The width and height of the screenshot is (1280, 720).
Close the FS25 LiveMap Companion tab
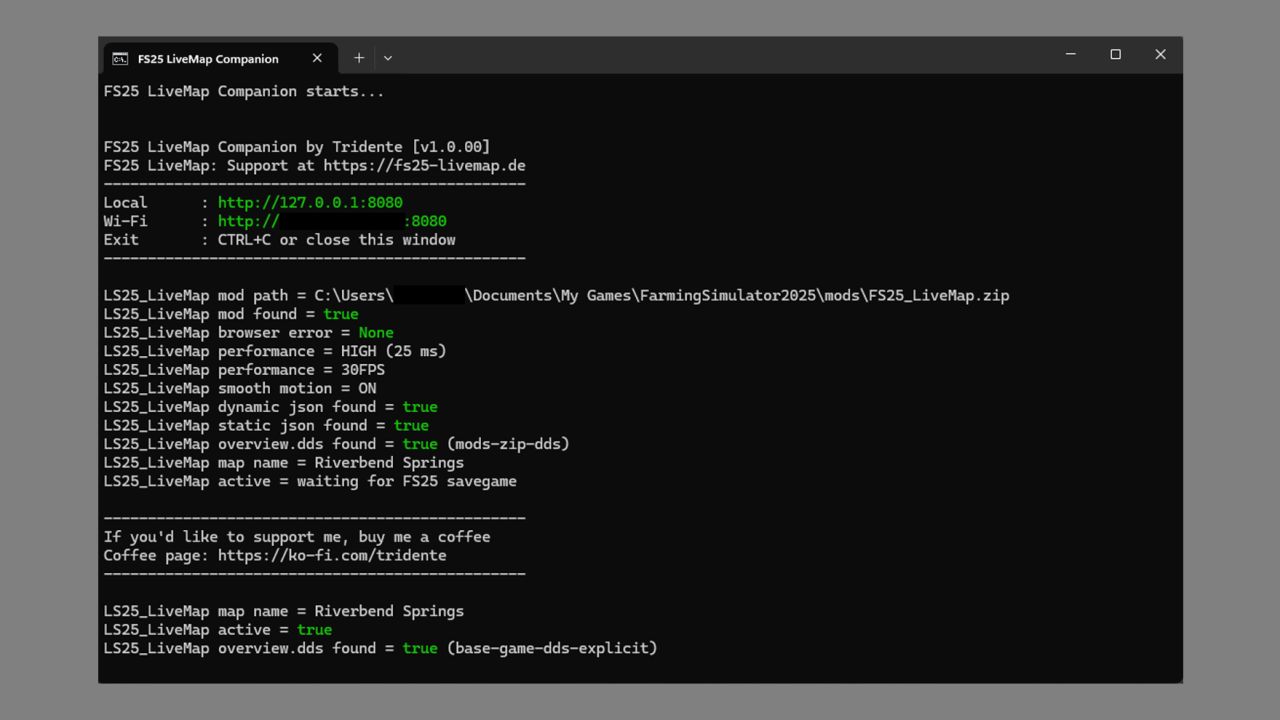click(317, 58)
